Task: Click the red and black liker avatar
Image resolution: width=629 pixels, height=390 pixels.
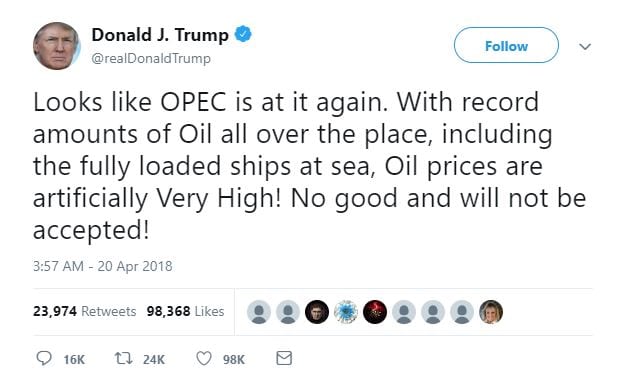Action: tap(375, 312)
